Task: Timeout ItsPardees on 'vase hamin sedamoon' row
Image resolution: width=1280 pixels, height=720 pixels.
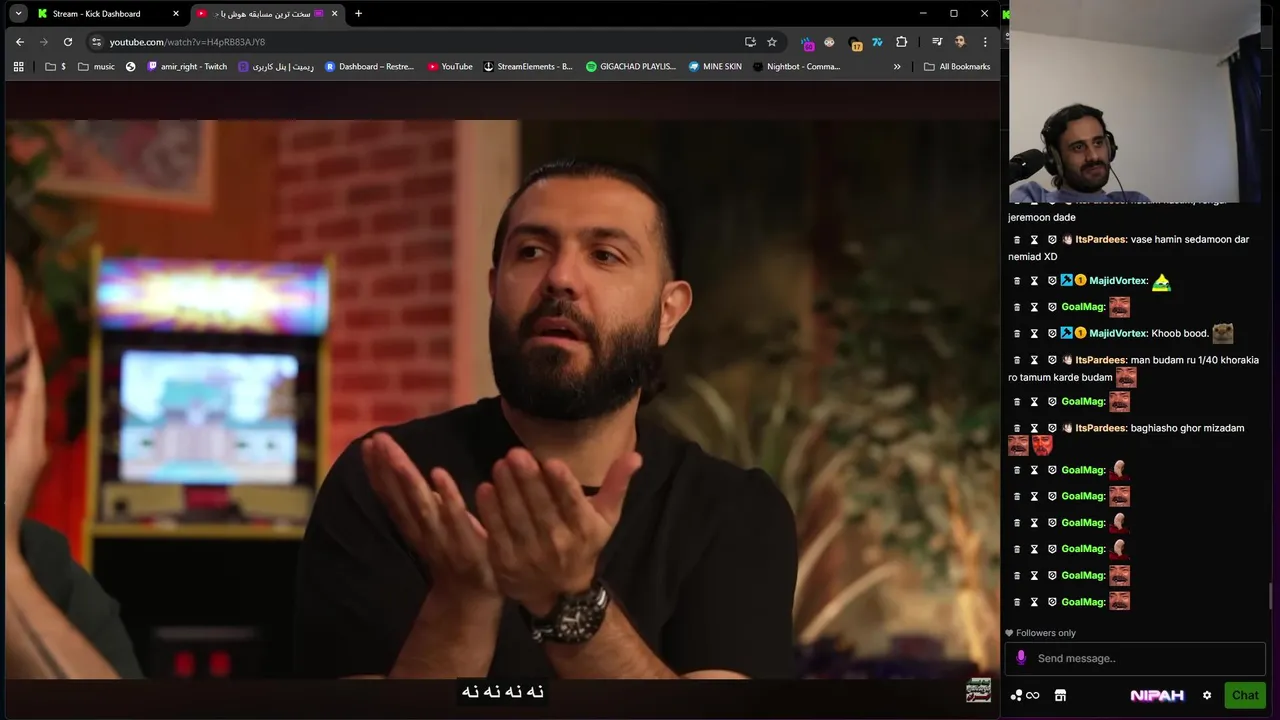Action: click(1034, 240)
